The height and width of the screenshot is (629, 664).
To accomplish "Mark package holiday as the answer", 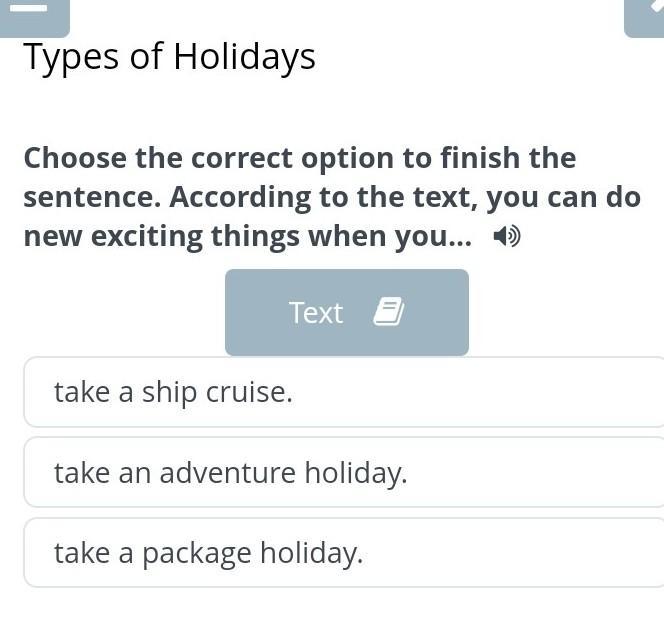I will [x=208, y=552].
